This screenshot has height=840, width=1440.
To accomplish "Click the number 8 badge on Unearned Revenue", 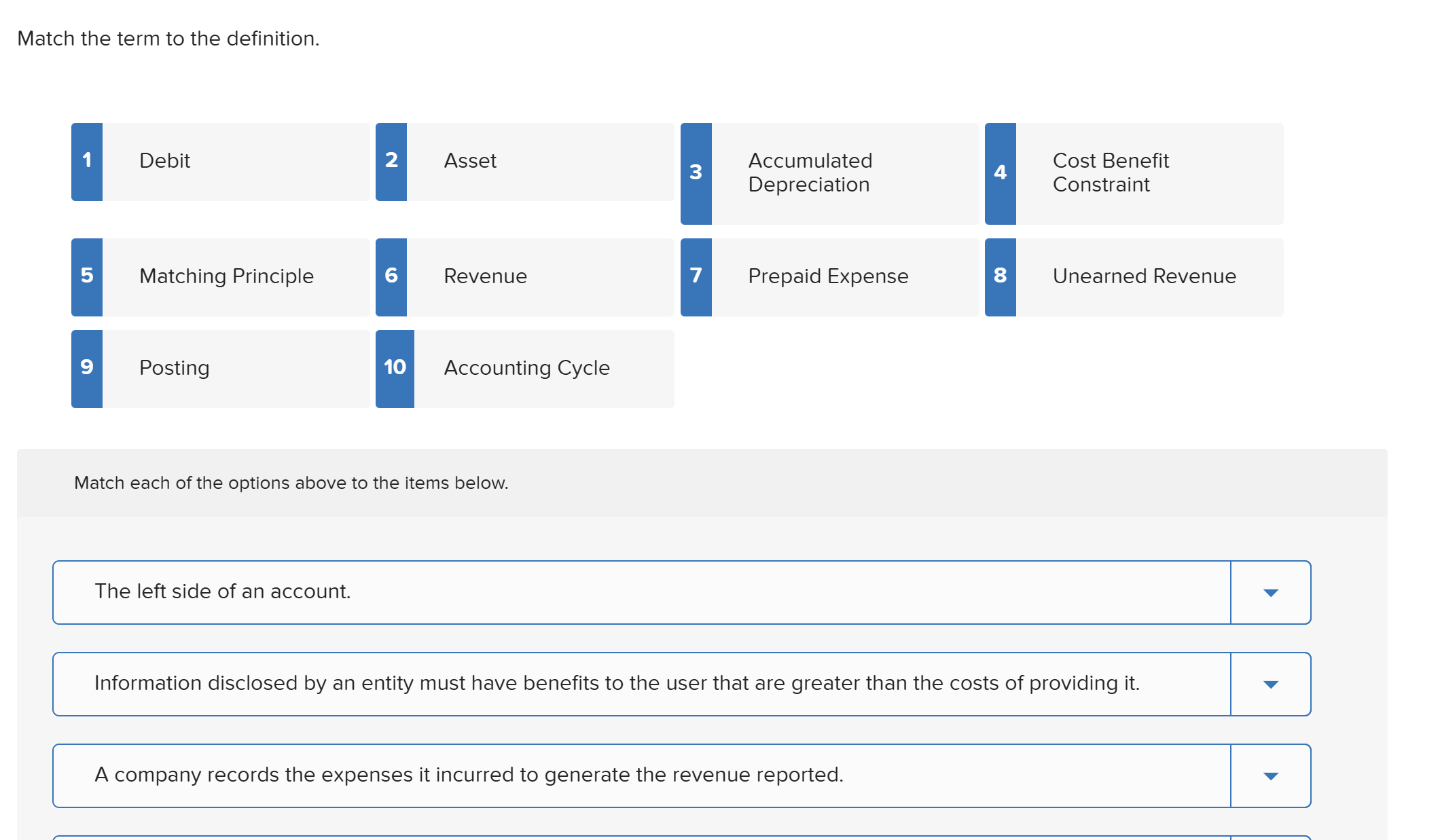I will tap(999, 276).
